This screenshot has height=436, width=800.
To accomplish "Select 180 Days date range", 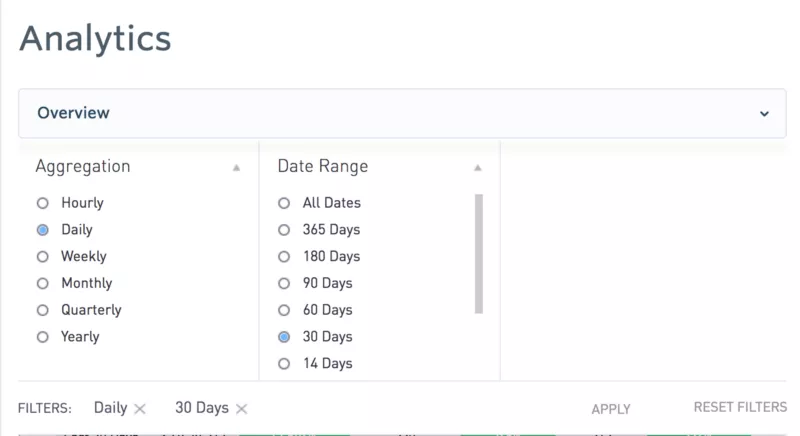I will 285,257.
